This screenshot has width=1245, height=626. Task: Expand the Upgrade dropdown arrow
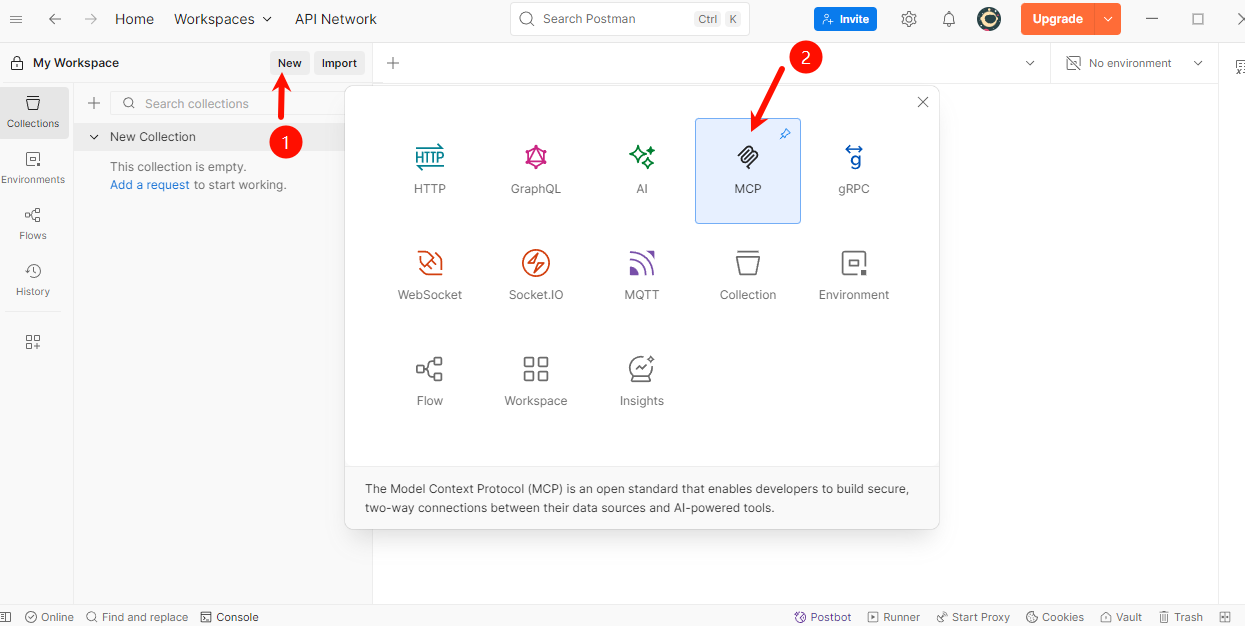1108,19
